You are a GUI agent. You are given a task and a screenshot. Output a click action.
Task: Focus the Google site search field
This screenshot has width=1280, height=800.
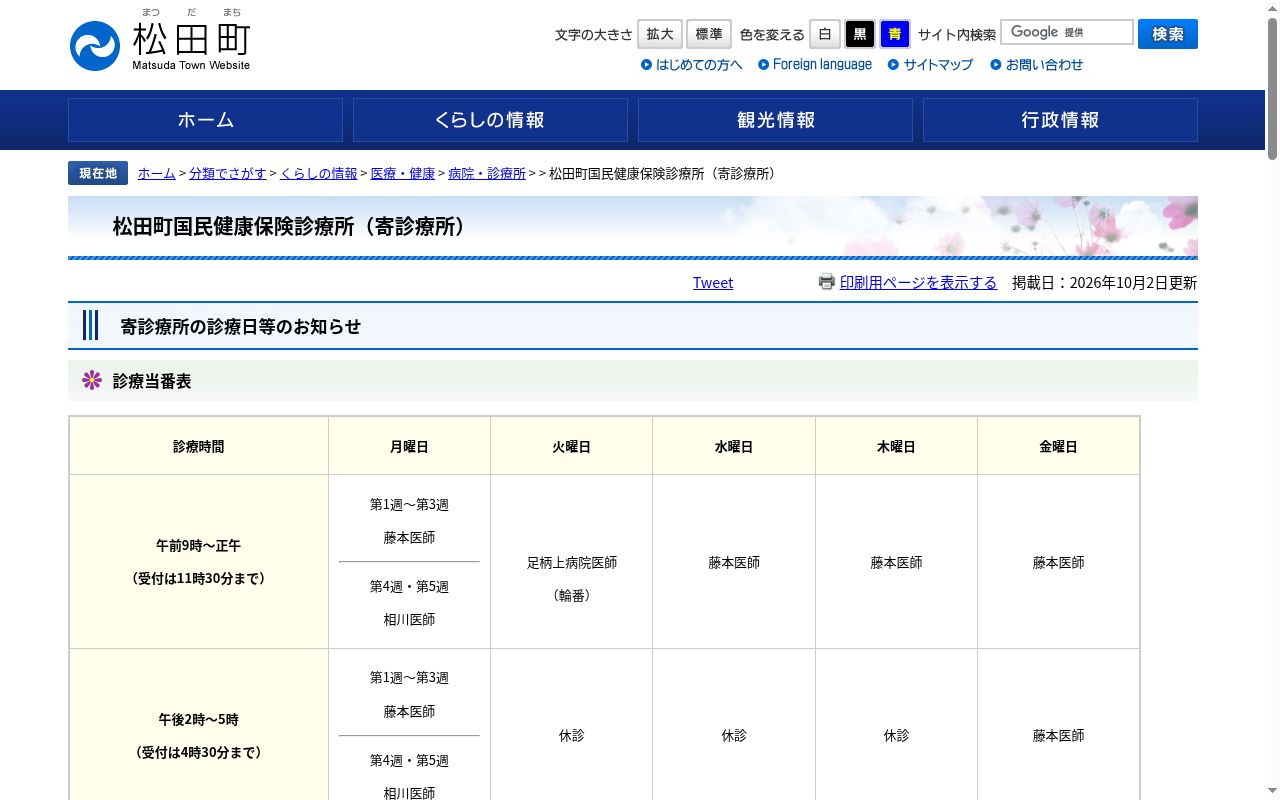pyautogui.click(x=1067, y=33)
